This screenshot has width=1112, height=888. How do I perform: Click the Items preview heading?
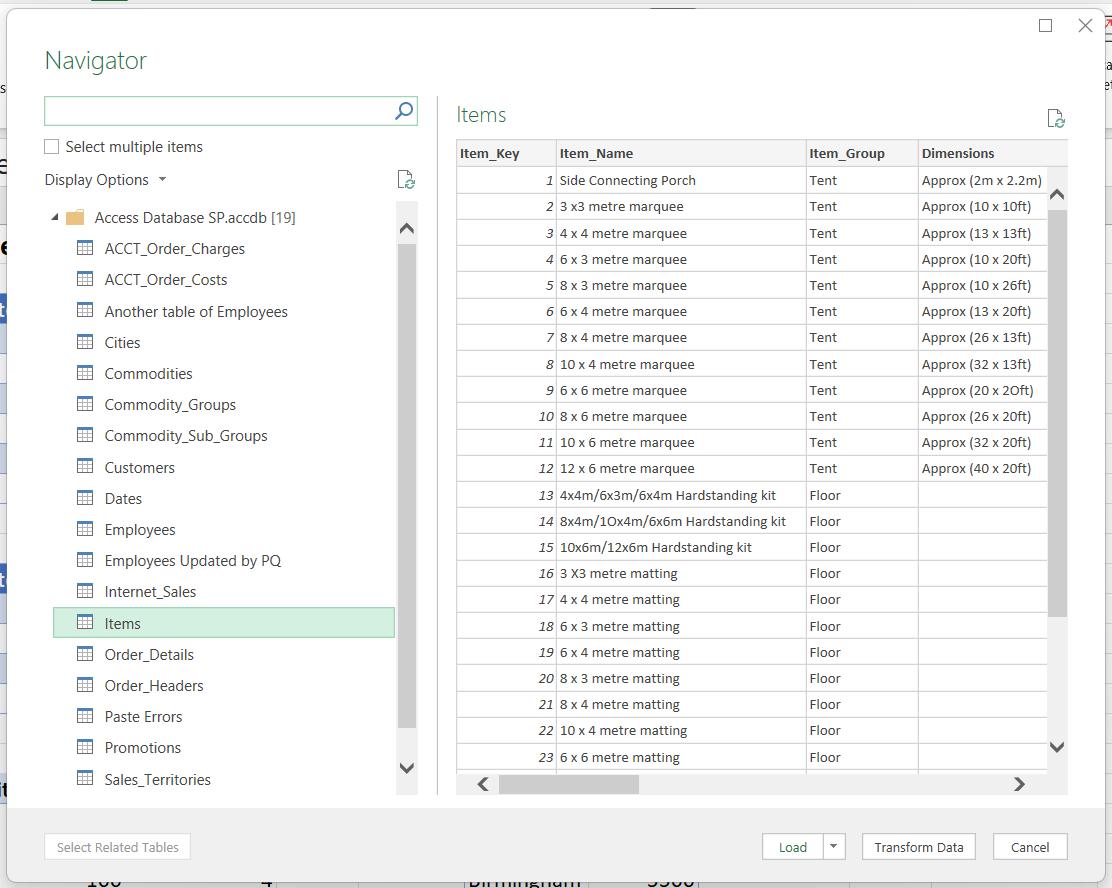coord(481,115)
